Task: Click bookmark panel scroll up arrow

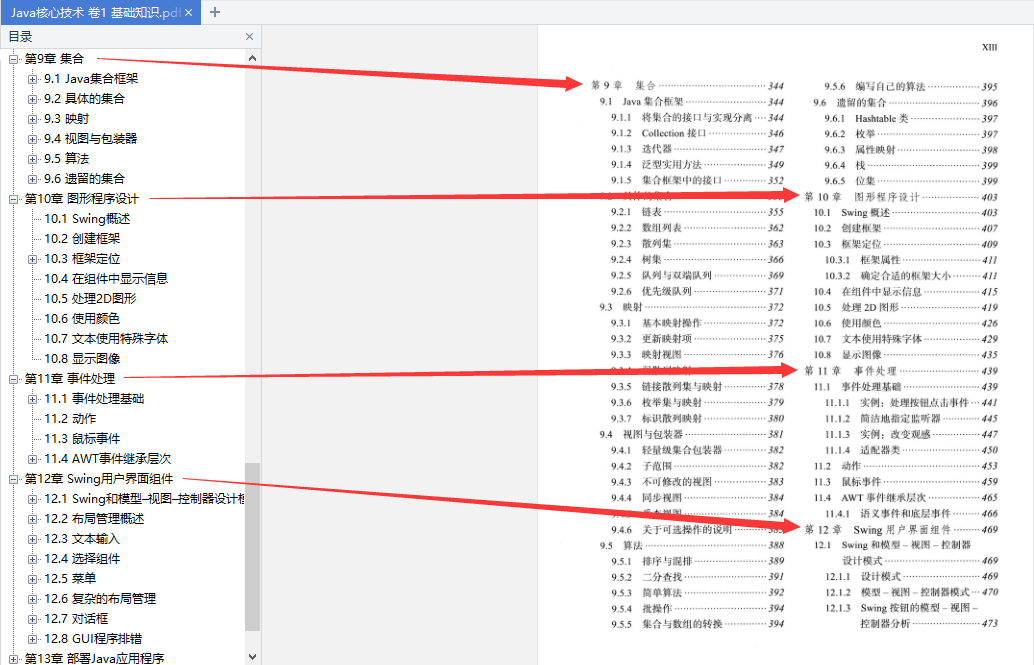Action: click(x=253, y=59)
